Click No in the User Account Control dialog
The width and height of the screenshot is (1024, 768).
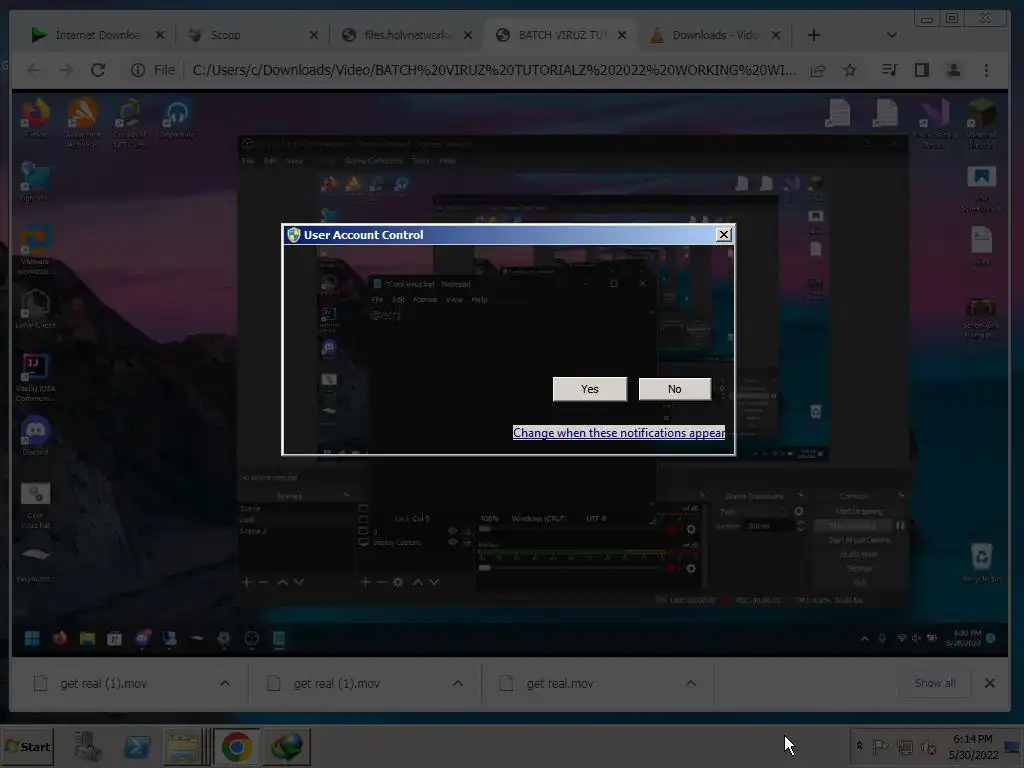coord(675,389)
